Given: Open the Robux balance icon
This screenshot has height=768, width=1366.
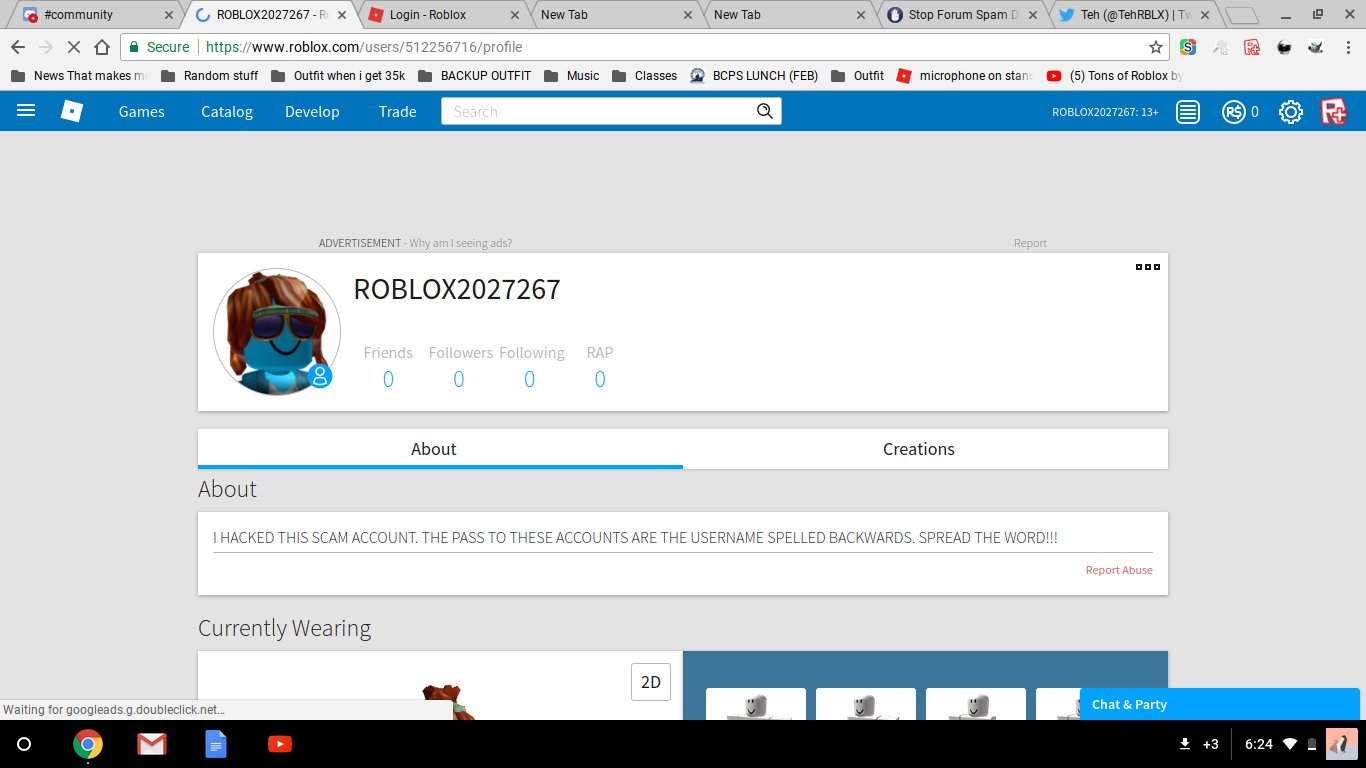Looking at the screenshot, I should coord(1233,112).
